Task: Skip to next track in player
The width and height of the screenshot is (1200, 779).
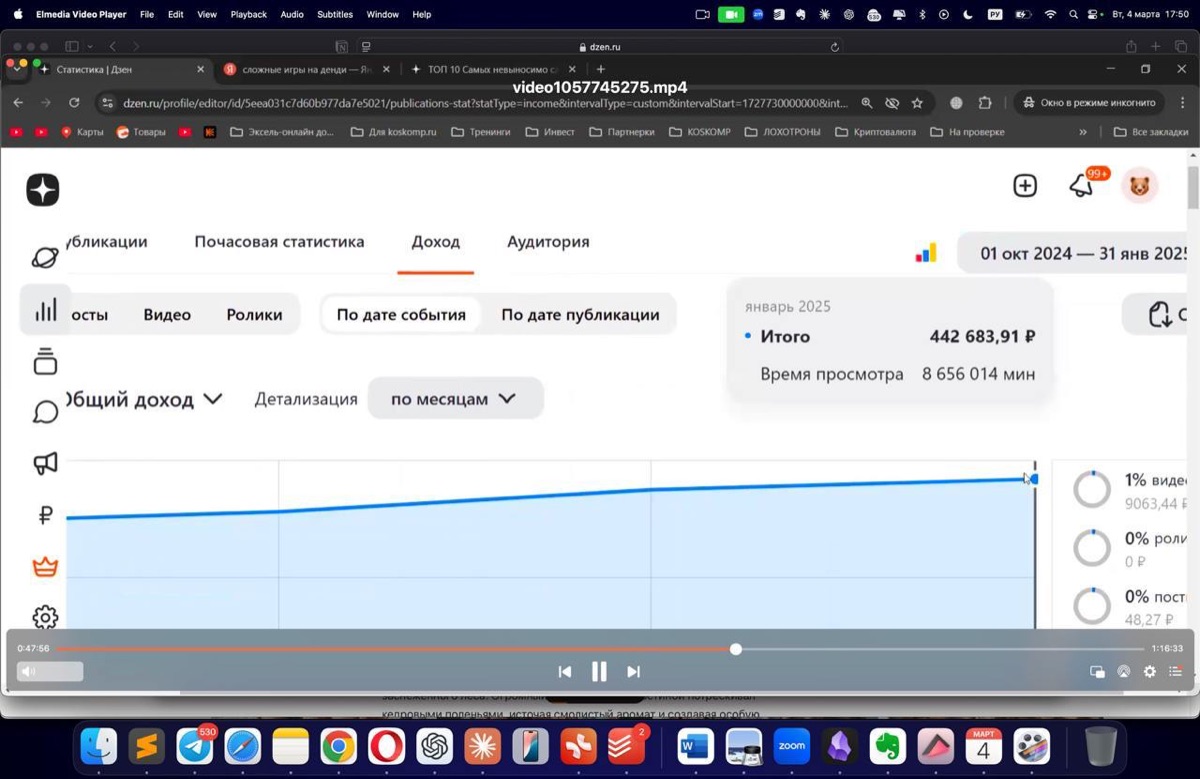Action: point(633,672)
